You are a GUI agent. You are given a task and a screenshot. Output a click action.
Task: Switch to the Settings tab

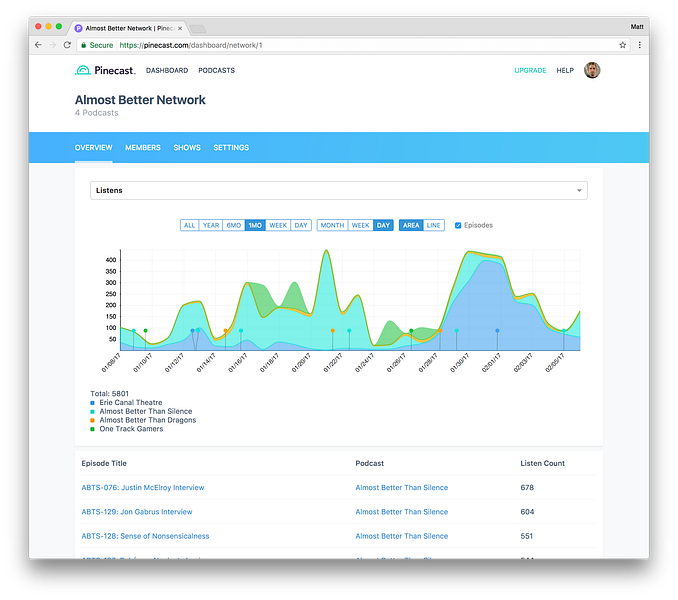click(231, 148)
